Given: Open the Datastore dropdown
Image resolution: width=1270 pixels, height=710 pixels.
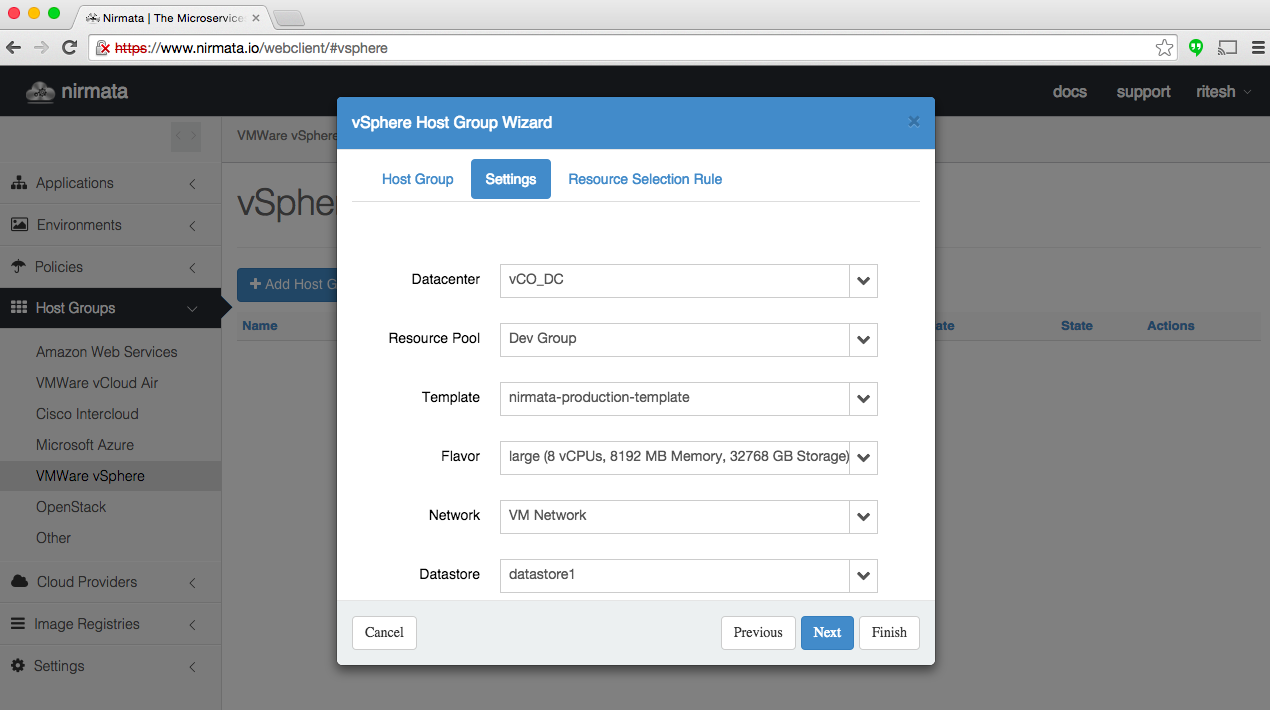Looking at the screenshot, I should point(863,576).
